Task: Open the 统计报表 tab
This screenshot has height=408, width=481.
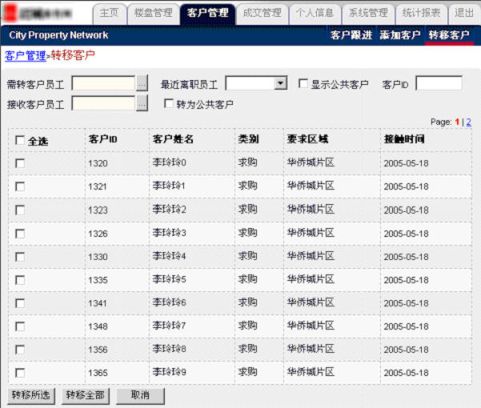Action: (x=421, y=14)
